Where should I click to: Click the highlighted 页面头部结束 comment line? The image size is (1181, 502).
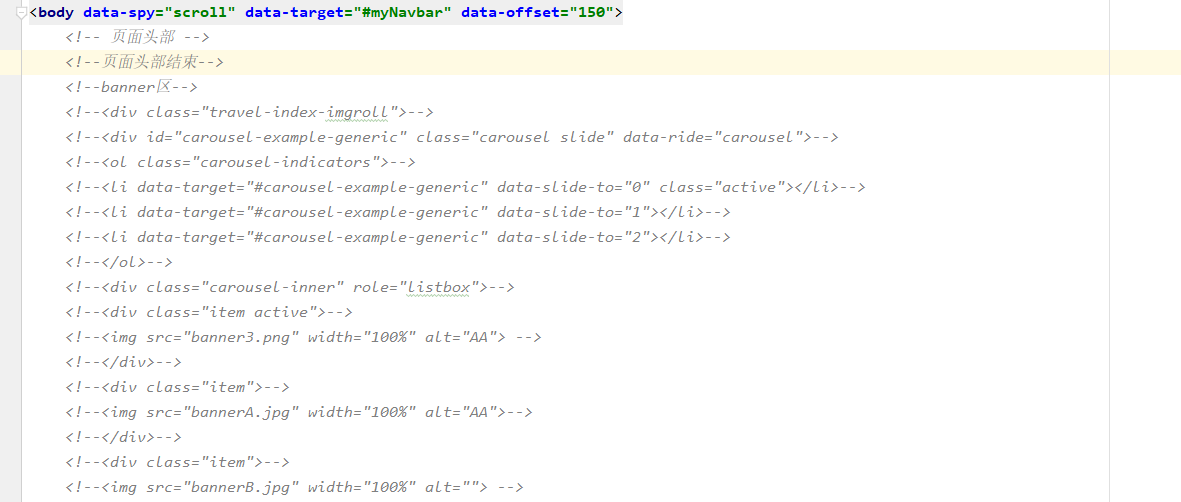point(145,63)
